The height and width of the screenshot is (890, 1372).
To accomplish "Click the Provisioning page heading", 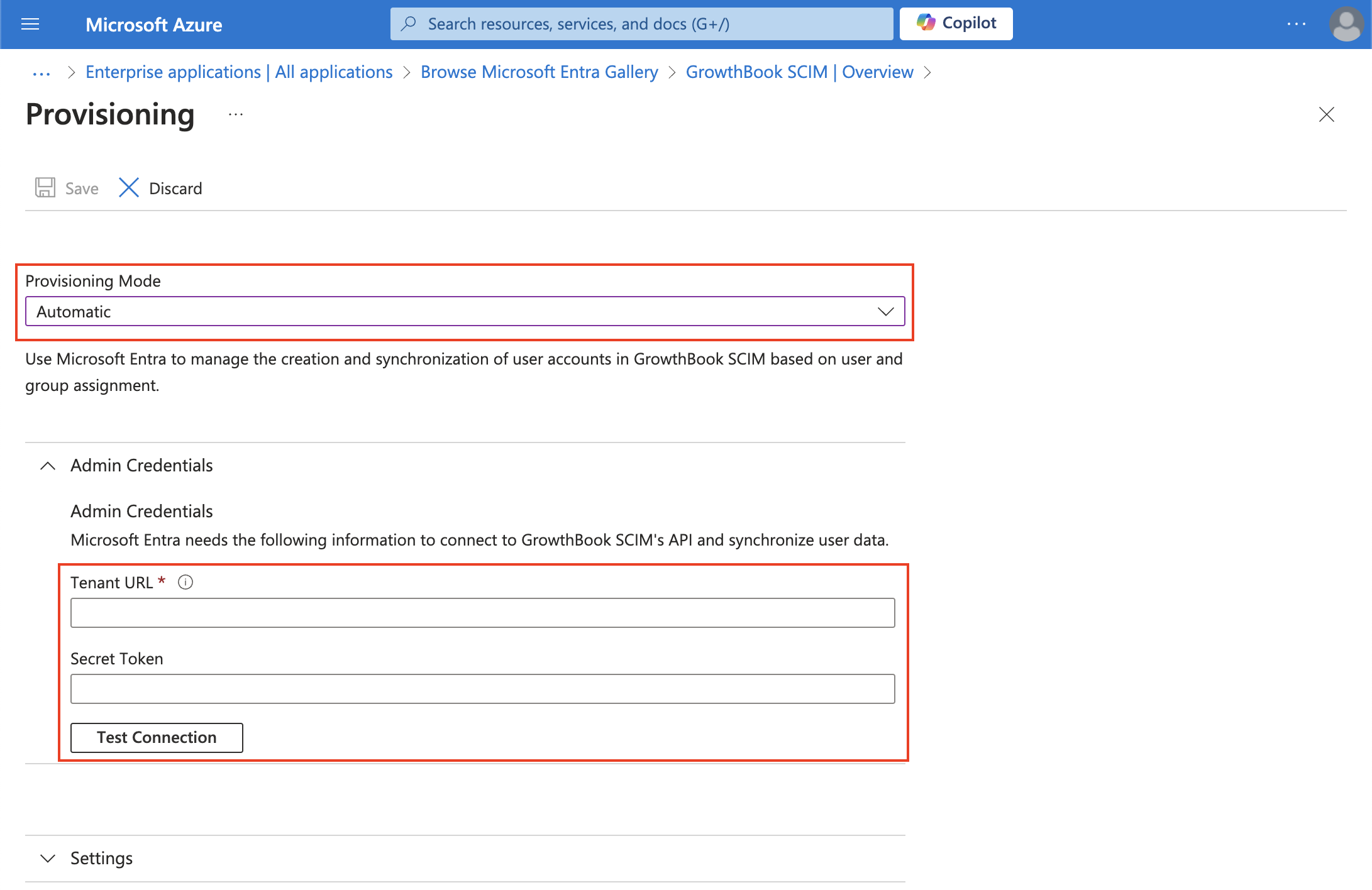I will [x=110, y=114].
